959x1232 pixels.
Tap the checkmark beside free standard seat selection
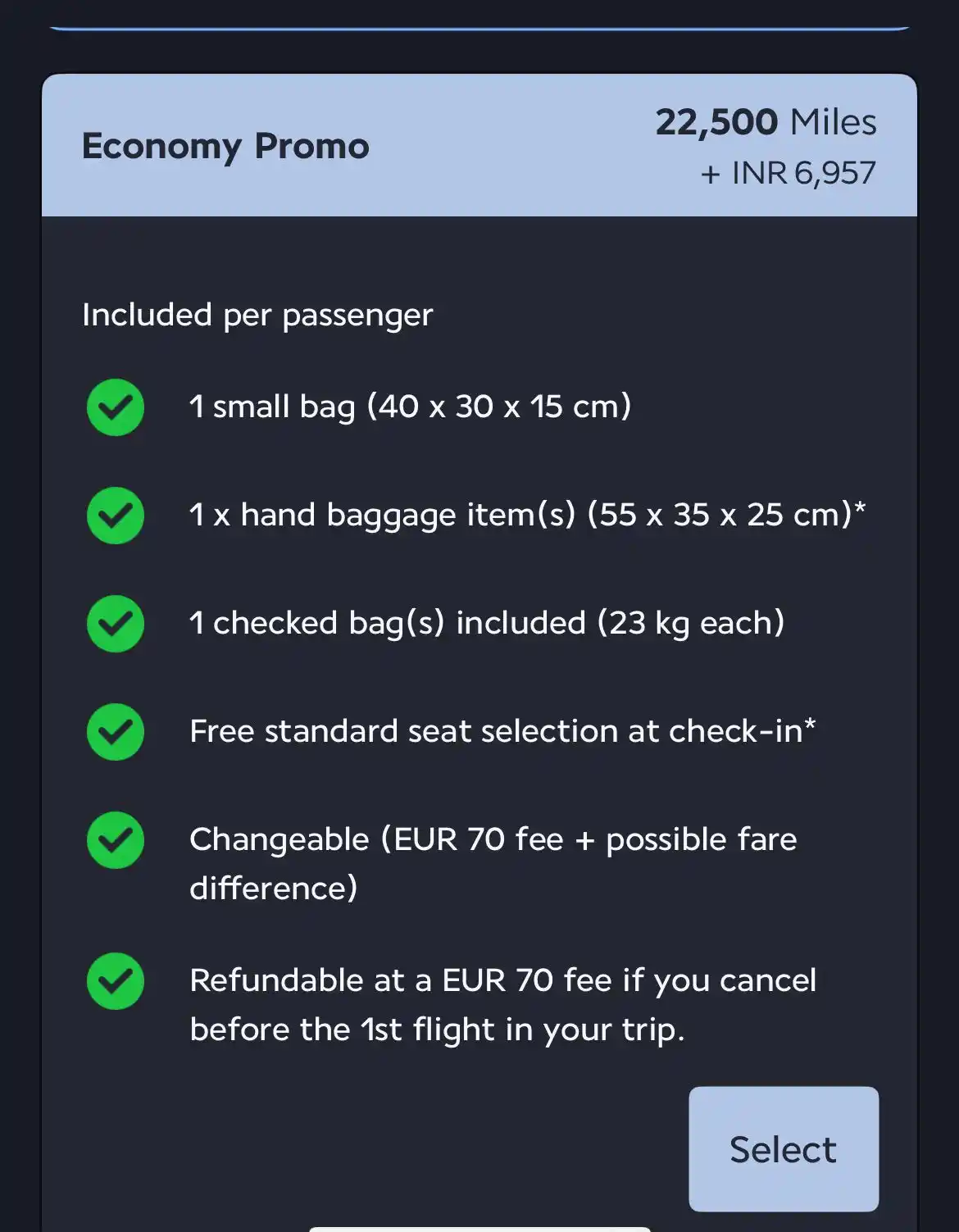click(116, 732)
